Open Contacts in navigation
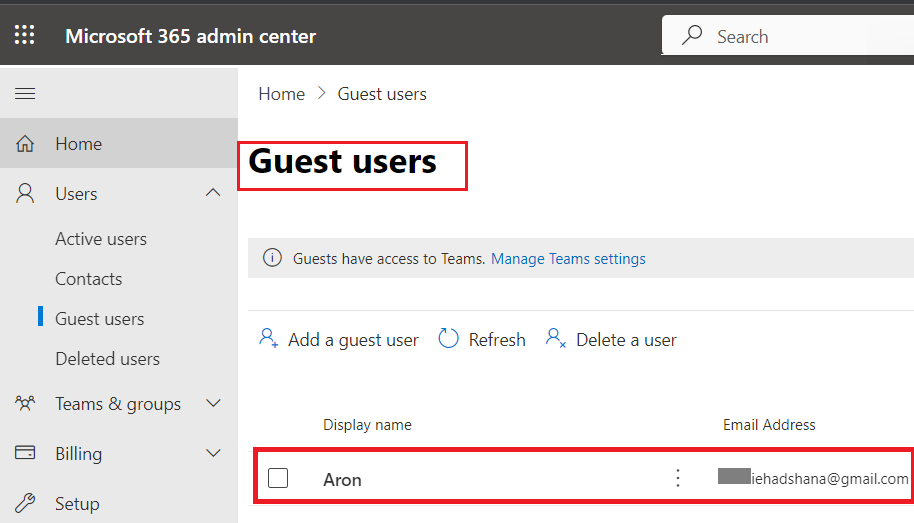This screenshot has width=914, height=523. 89,279
